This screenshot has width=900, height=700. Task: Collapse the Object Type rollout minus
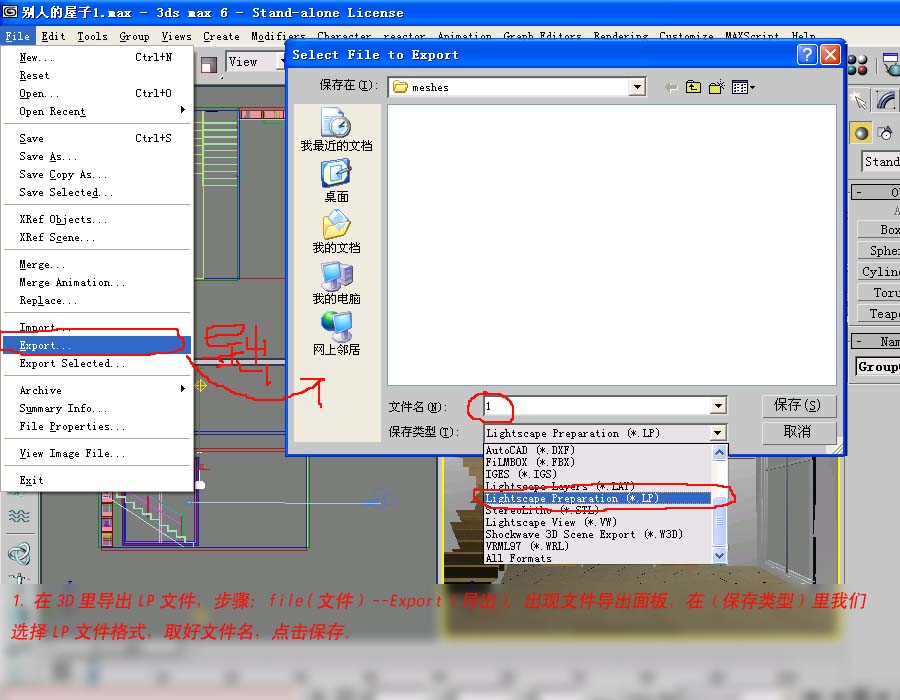(859, 192)
